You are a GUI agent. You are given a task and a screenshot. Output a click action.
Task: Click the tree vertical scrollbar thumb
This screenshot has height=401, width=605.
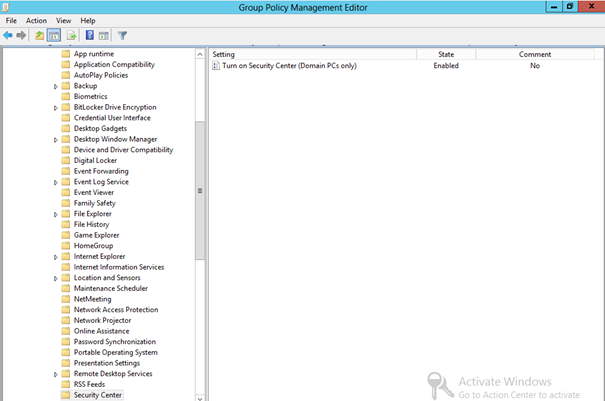pyautogui.click(x=200, y=190)
